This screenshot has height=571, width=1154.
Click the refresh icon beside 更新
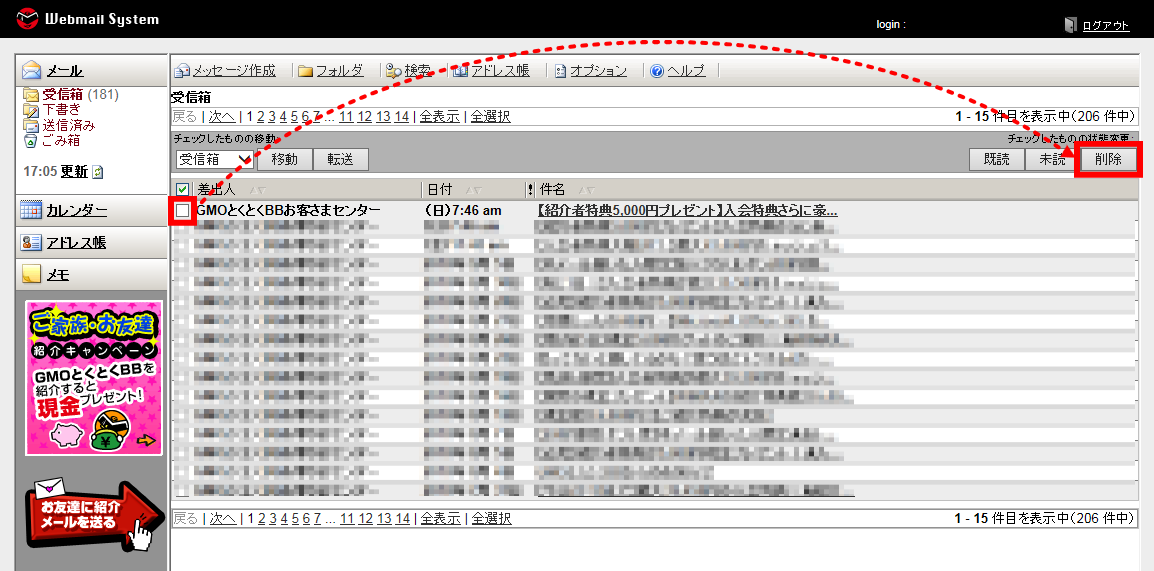click(98, 172)
